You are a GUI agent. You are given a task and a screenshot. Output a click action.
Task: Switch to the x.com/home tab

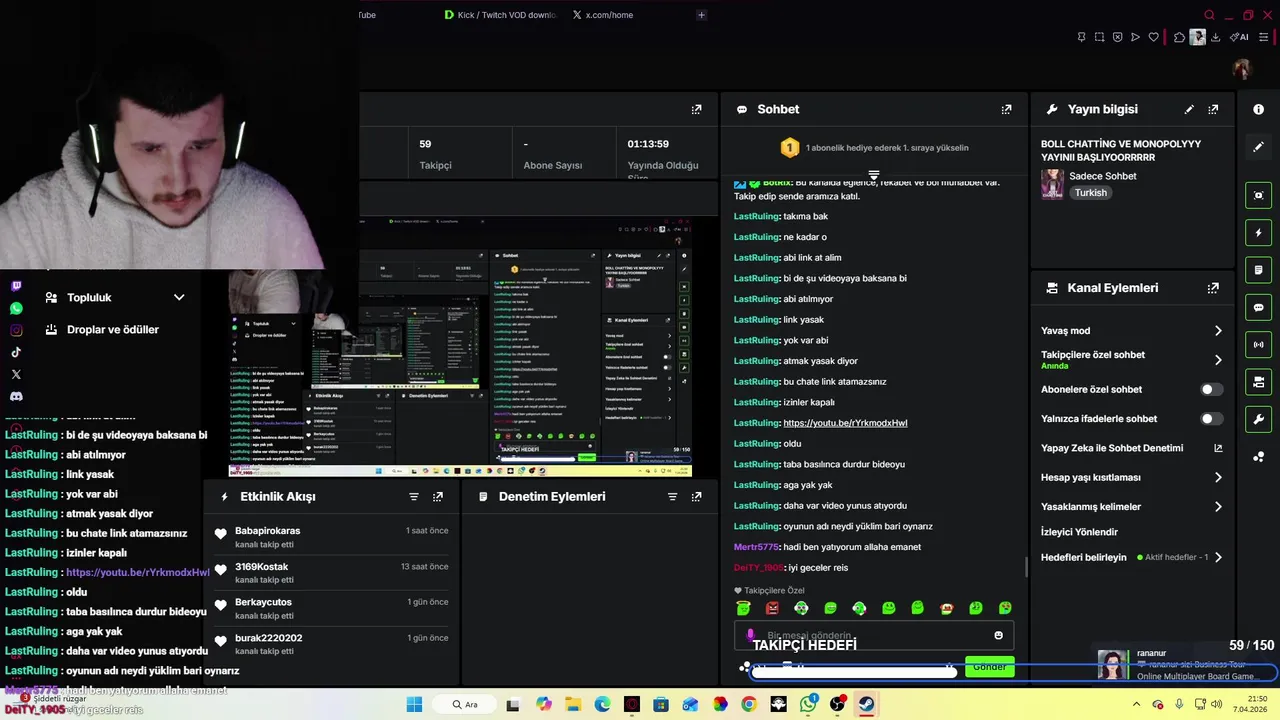[x=603, y=15]
